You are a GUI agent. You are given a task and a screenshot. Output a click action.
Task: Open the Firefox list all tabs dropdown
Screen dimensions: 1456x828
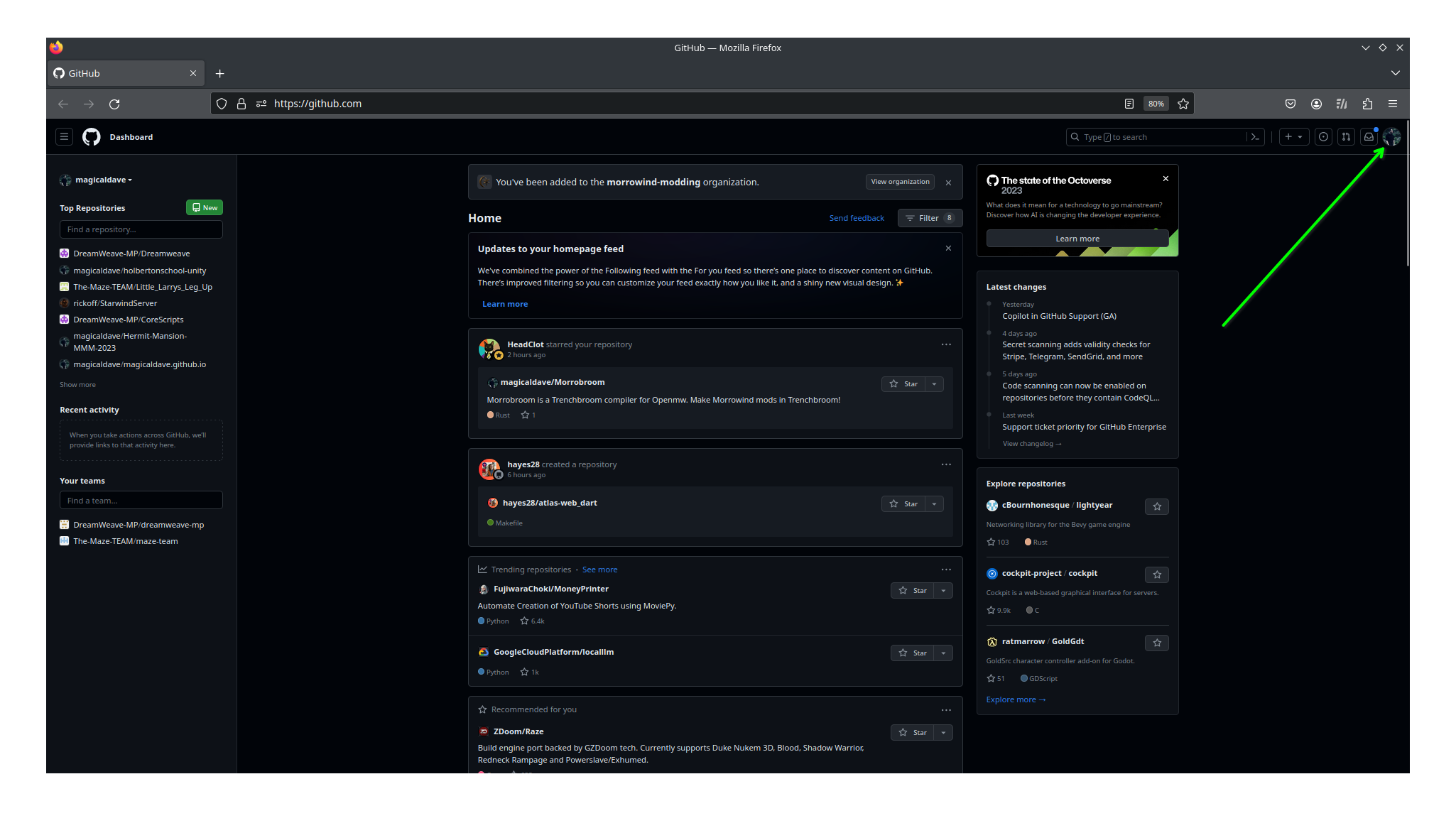[x=1395, y=73]
